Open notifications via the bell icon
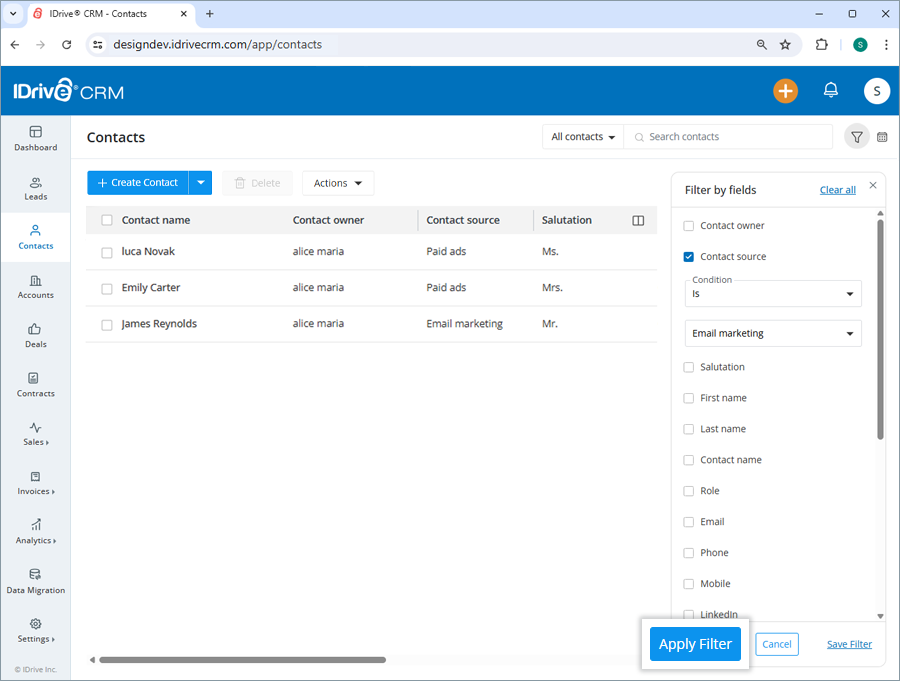The image size is (900, 681). [830, 90]
